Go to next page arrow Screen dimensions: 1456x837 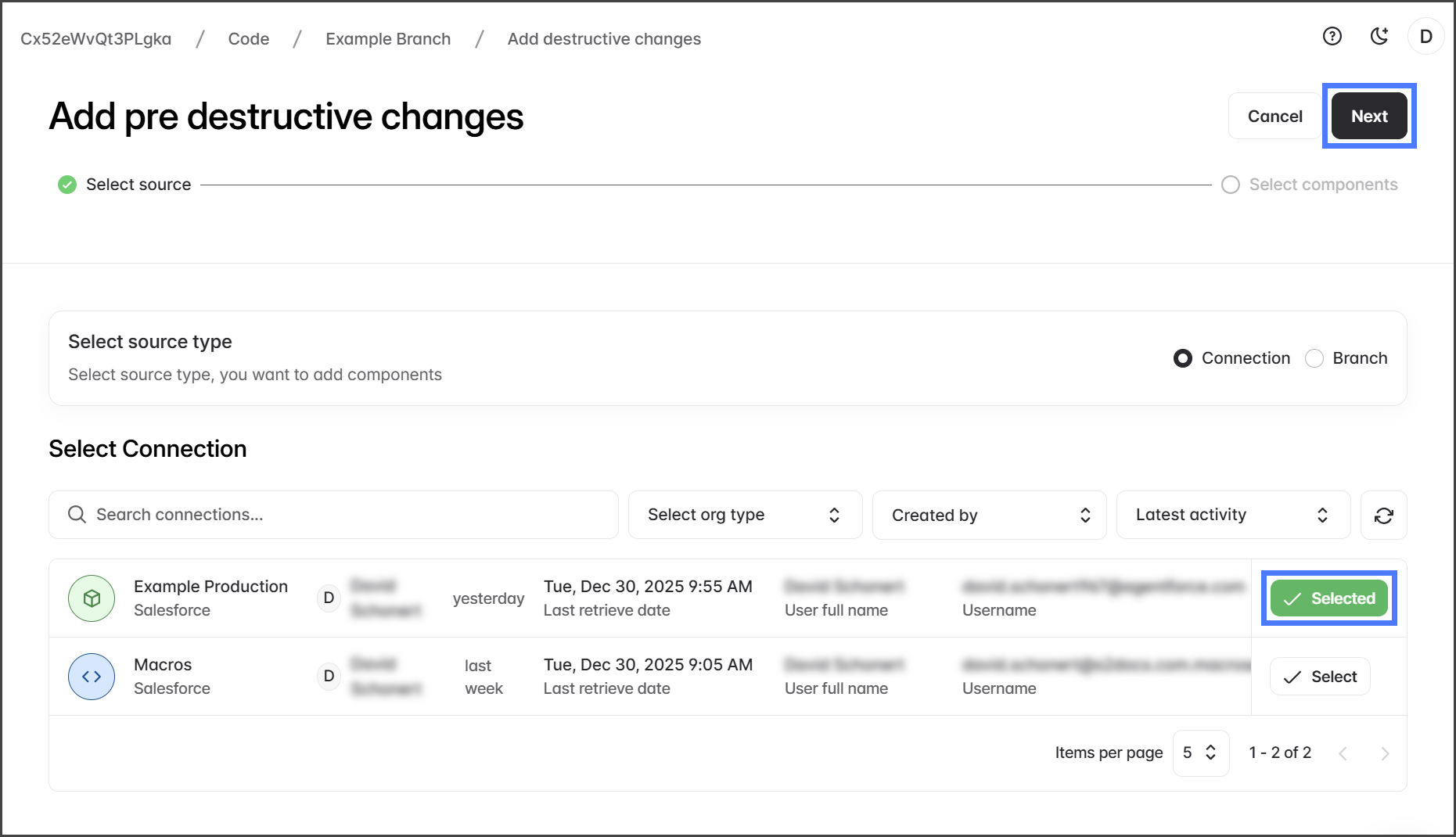1385,753
